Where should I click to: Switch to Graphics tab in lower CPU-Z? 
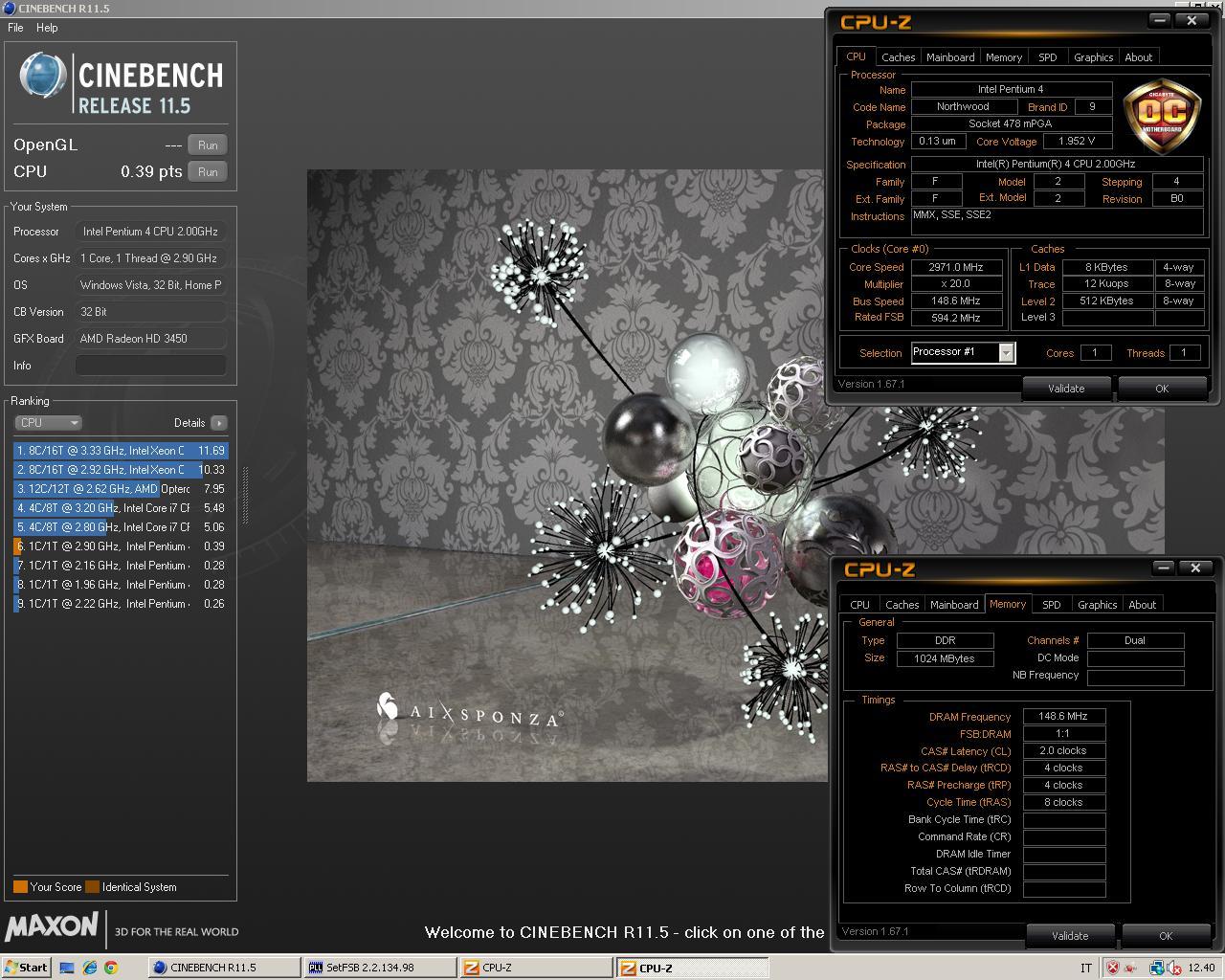pos(1097,605)
